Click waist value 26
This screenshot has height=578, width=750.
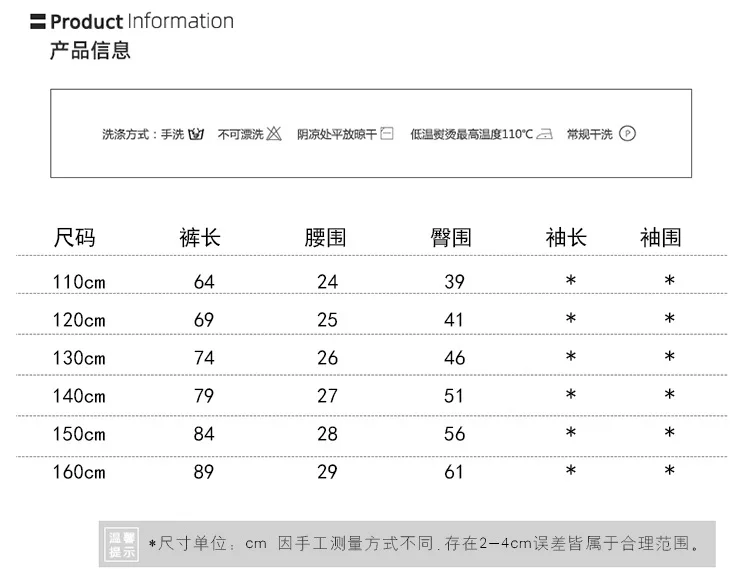pos(328,358)
